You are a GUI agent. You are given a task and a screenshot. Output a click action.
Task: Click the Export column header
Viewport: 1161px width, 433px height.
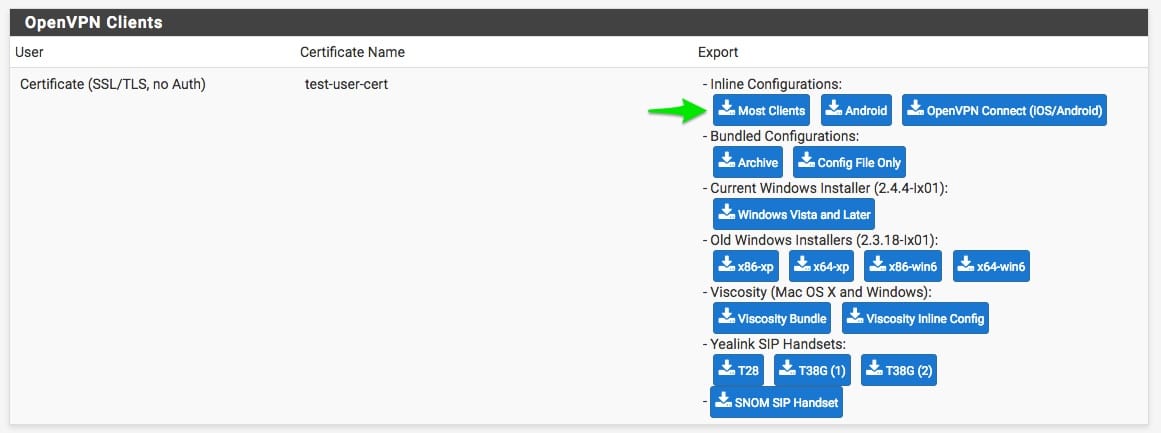[718, 53]
